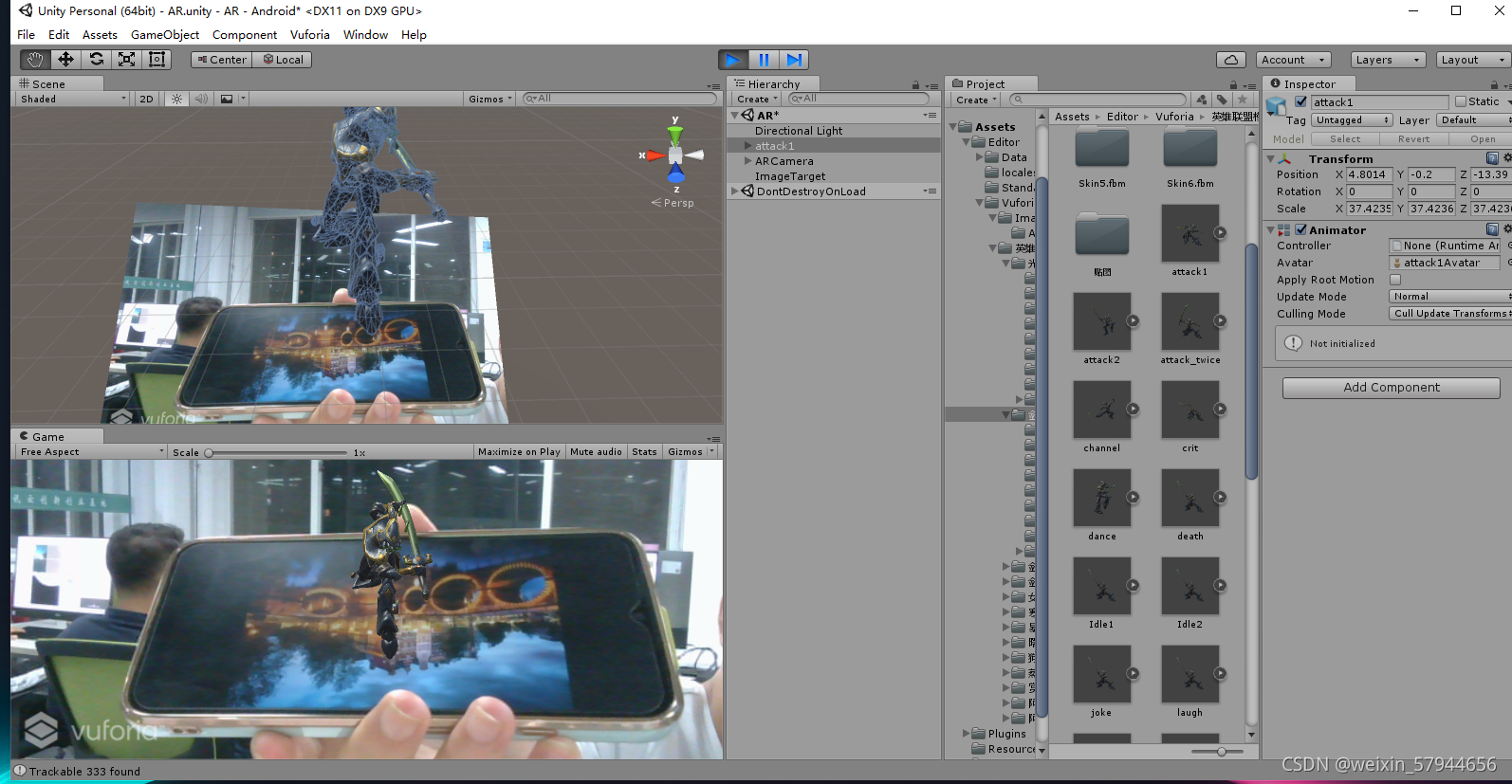Adjust the Project icon size slider
This screenshot has height=784, width=1512.
(1222, 752)
